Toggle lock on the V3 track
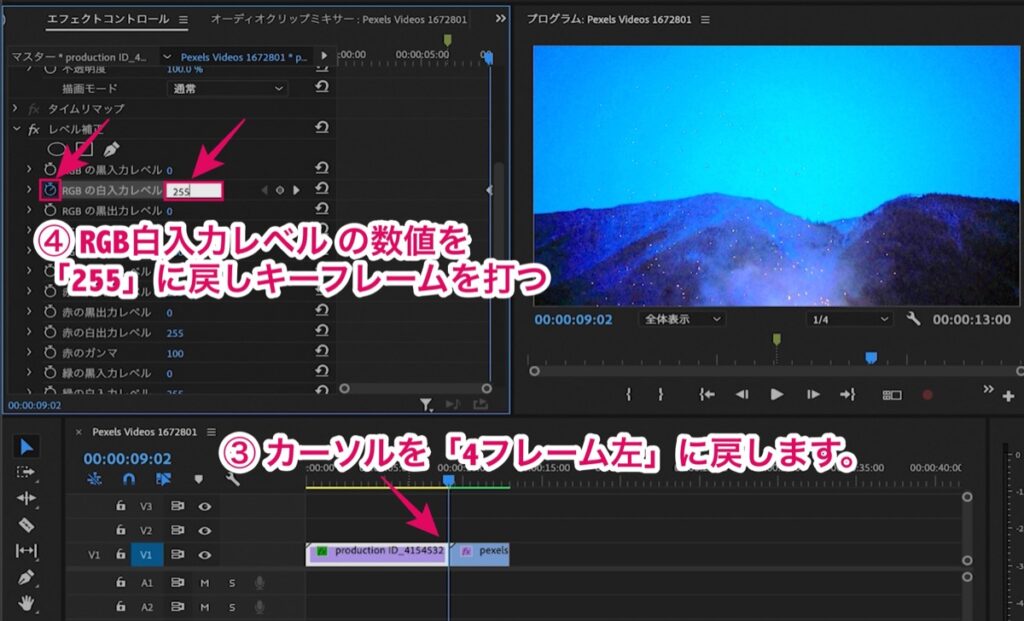 tap(121, 505)
